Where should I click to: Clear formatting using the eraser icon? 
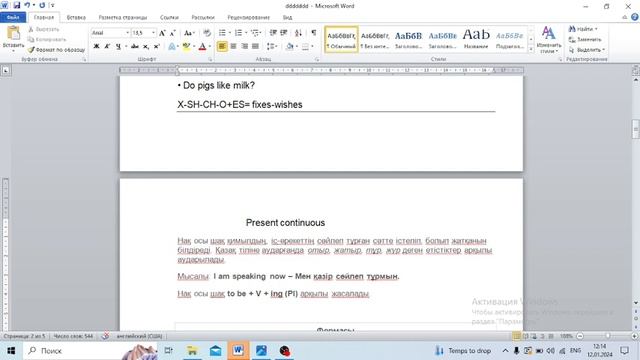[x=207, y=33]
